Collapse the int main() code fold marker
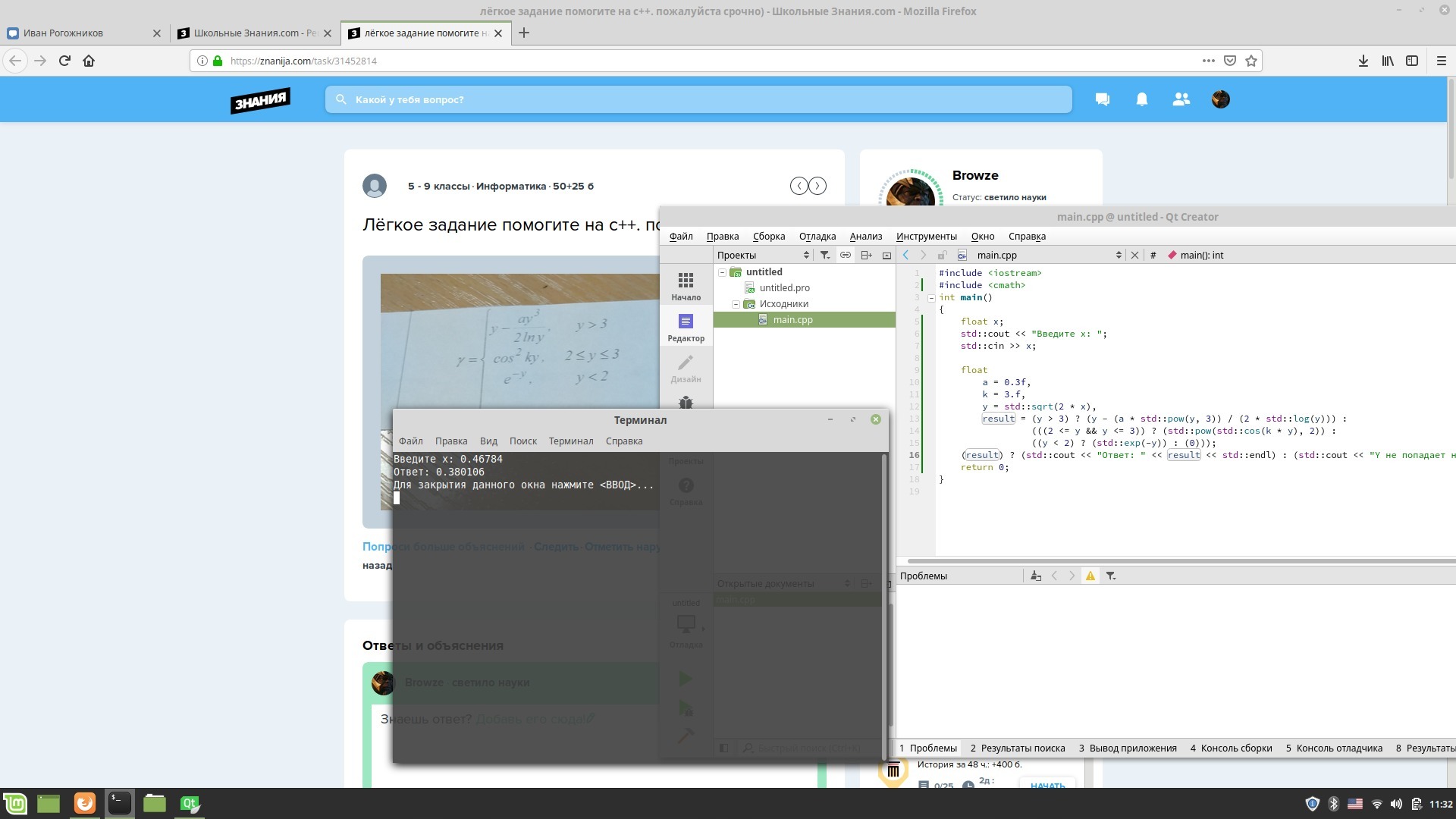This screenshot has height=819, width=1456. [931, 297]
